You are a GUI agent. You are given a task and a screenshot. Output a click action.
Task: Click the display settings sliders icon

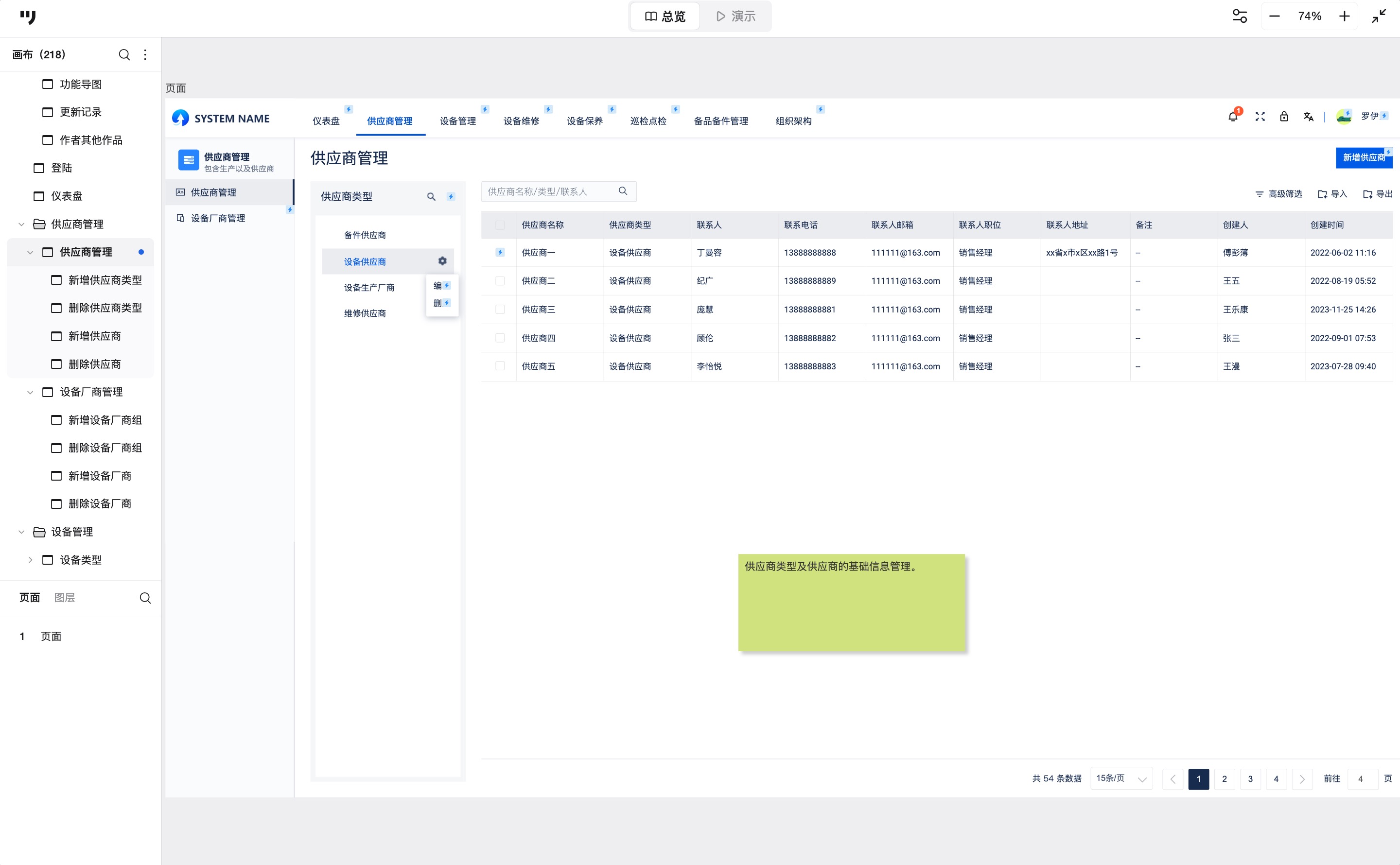(x=1239, y=16)
